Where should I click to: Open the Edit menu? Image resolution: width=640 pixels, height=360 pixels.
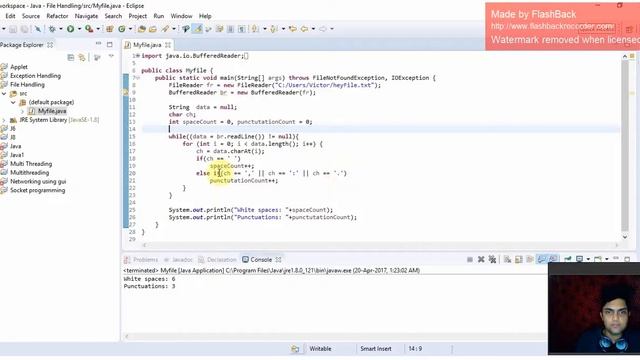coord(10,16)
